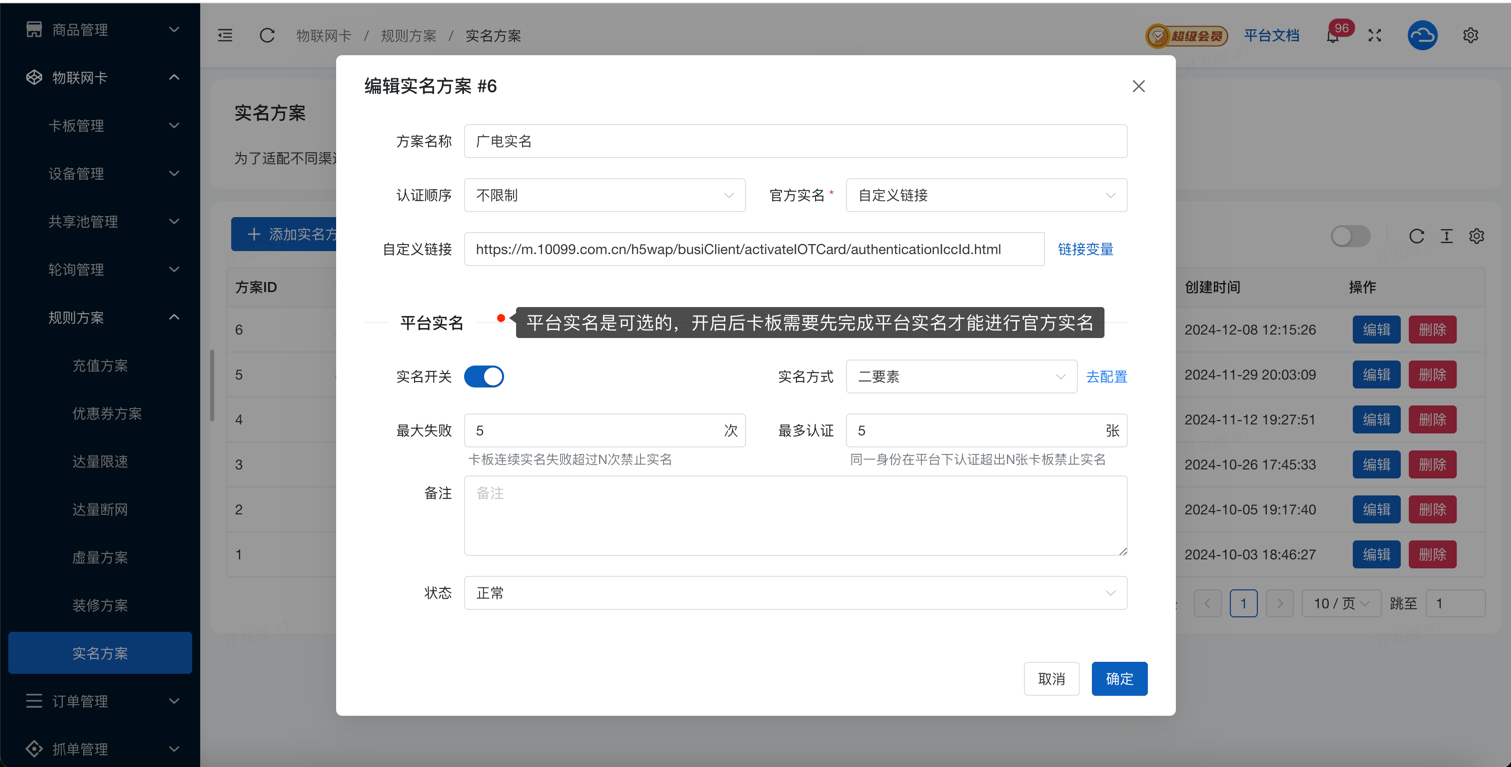Click the 去配置 link
Viewport: 1511px width, 767px height.
[x=1106, y=377]
